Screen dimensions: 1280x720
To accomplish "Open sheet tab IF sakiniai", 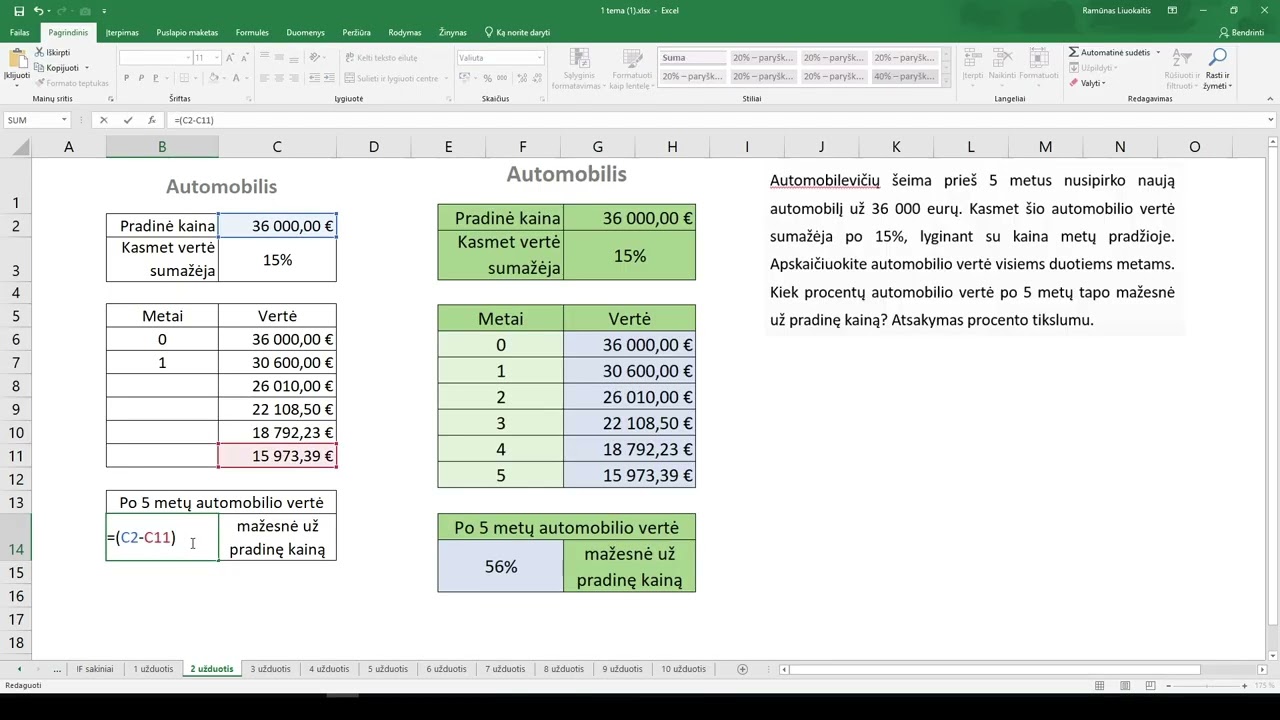I will click(x=95, y=669).
